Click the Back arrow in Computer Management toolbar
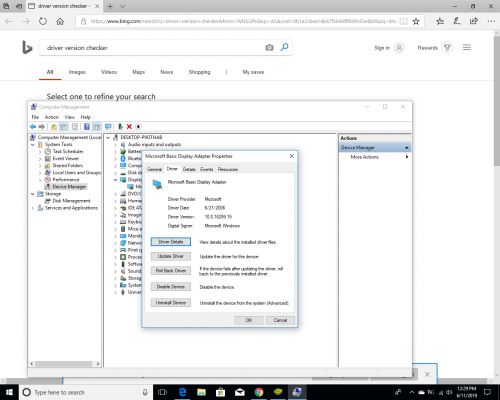500x400 pixels. [33, 127]
